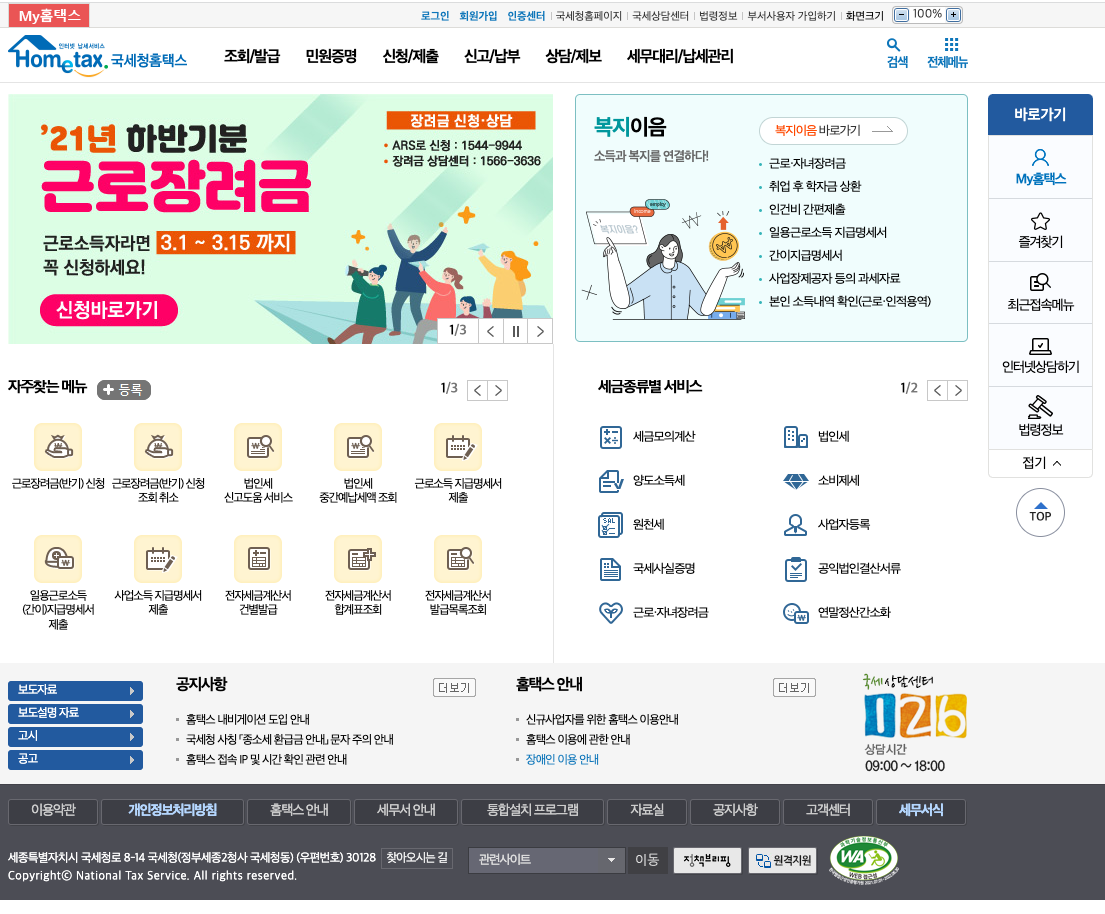
Task: Expand 보도설명 자료 menu item
Action: [75, 714]
